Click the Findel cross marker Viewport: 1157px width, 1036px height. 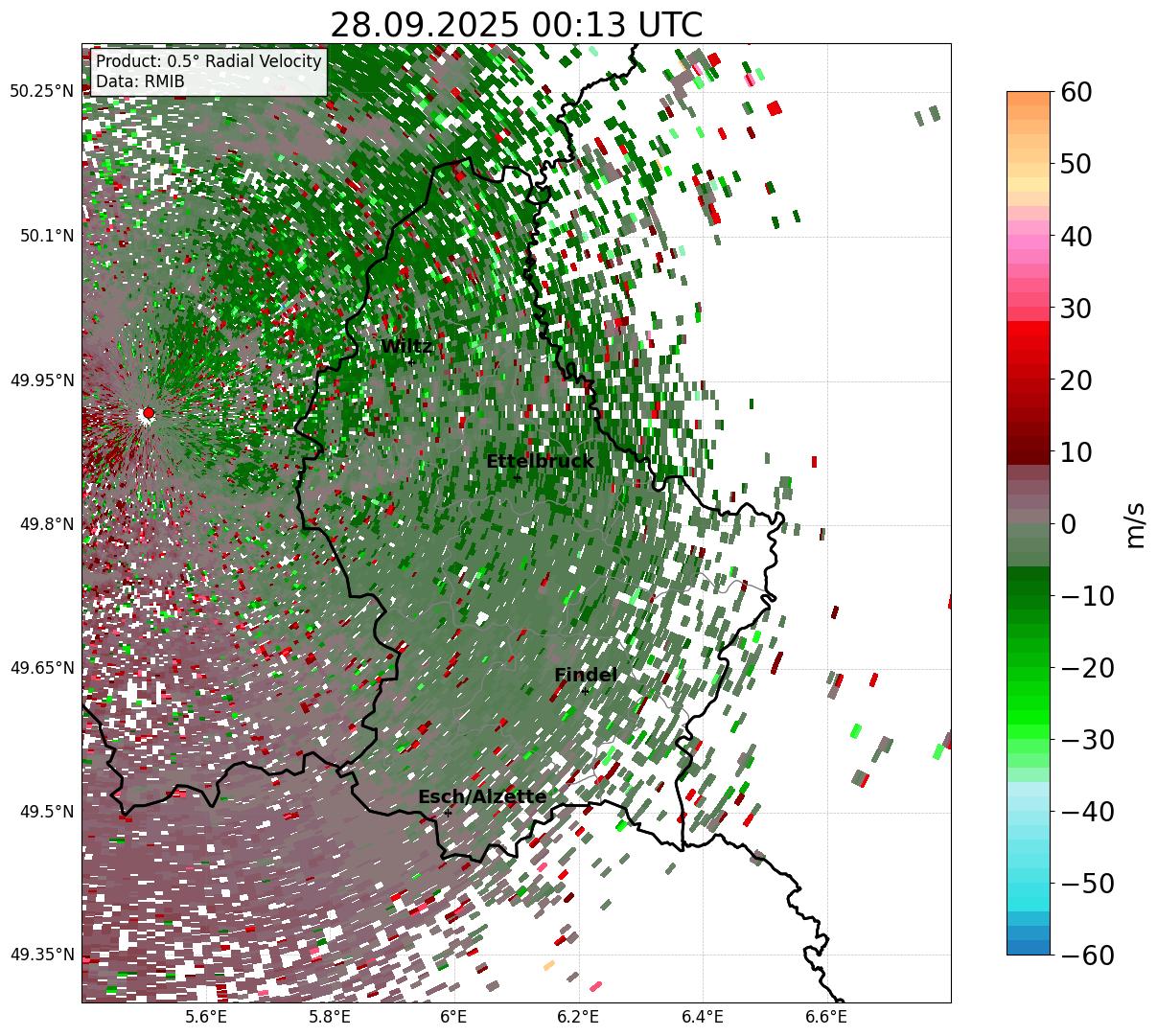click(x=586, y=691)
